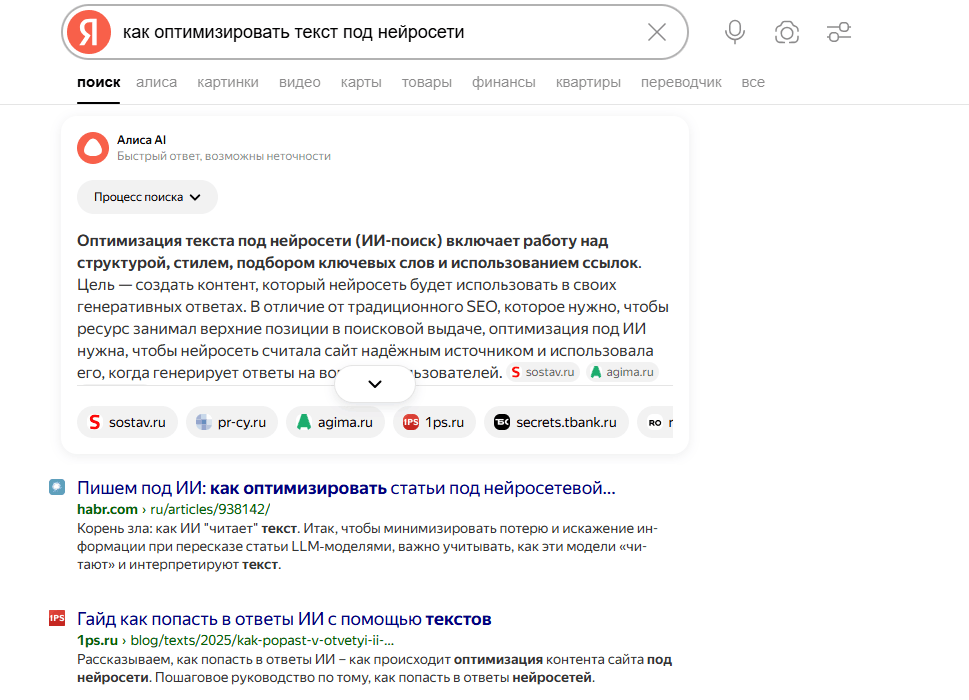Screen dimensions: 969x700
Task: Click the Yandex logo in the search bar
Action: tap(89, 31)
